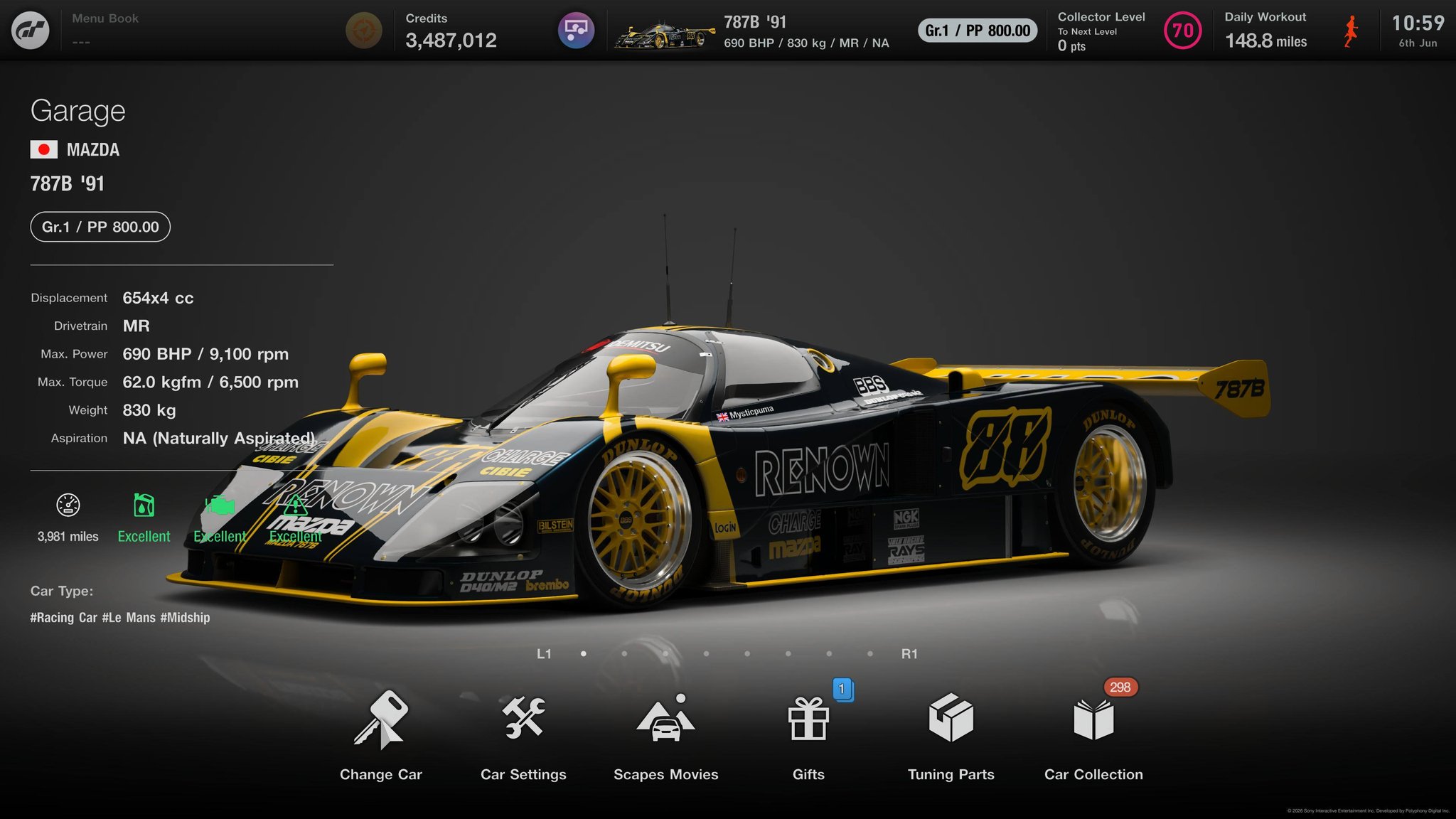Open Car Settings wrench icon
This screenshot has height=819, width=1456.
coord(523,718)
